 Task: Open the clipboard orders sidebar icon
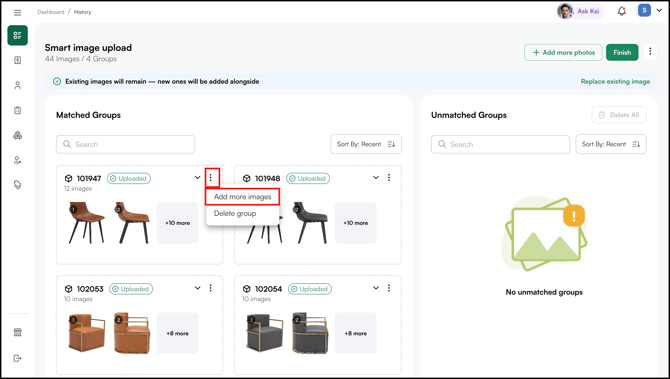[x=18, y=110]
